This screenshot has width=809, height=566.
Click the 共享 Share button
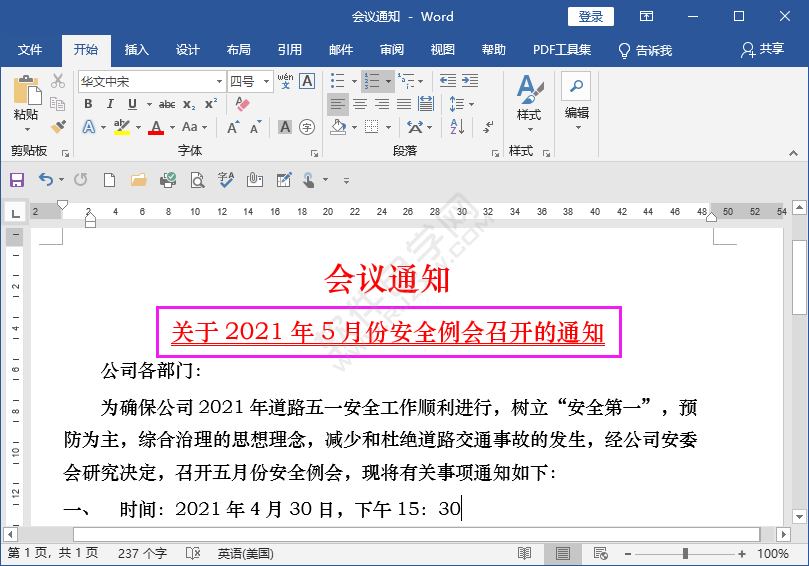[762, 50]
